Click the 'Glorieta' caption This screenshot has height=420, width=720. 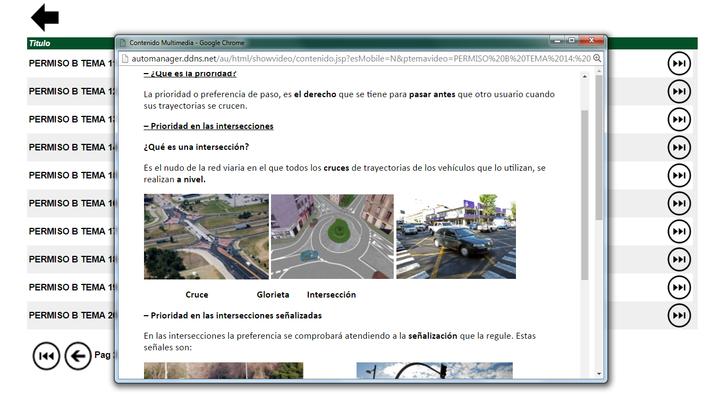273,295
